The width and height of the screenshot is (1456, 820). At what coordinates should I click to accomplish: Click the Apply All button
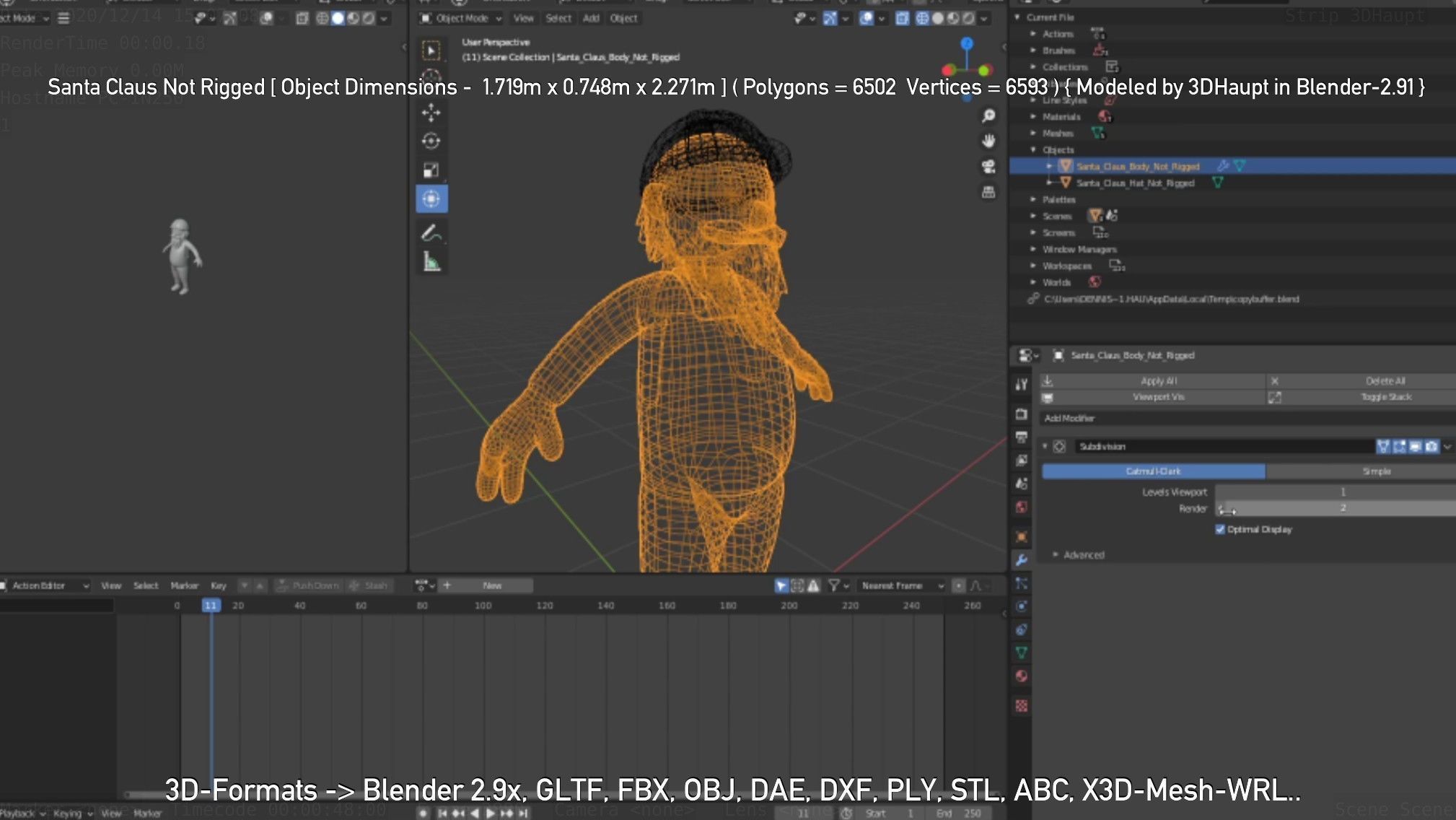click(x=1152, y=381)
